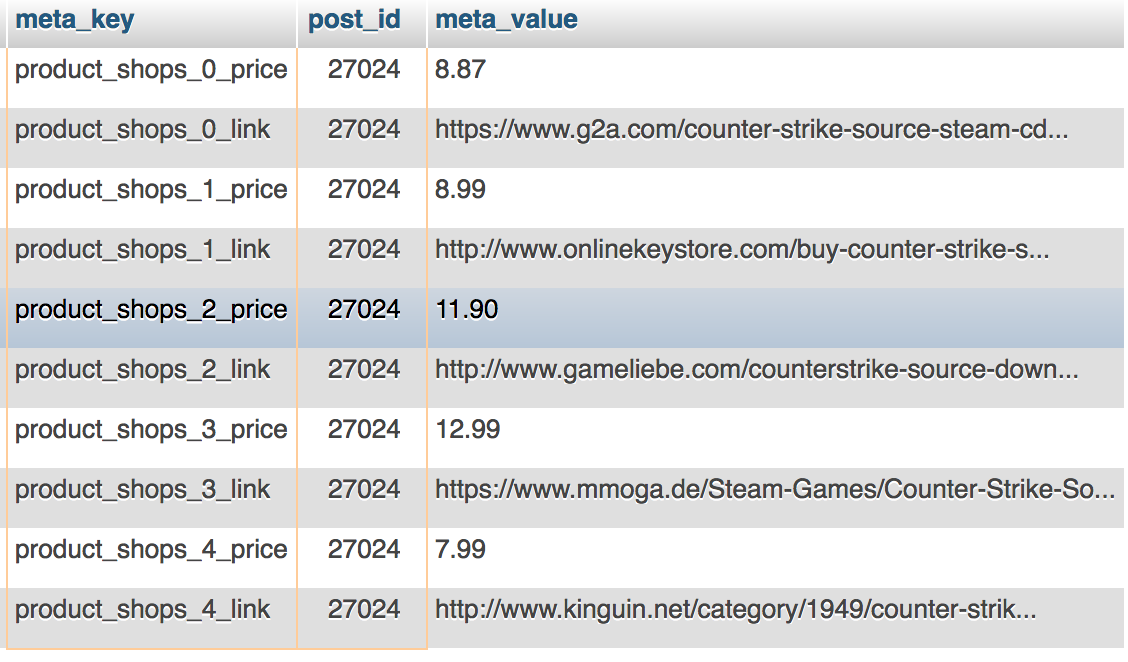Click post_id 27024 in the product_shops_2_price row
Image resolution: width=1128 pixels, height=662 pixels.
363,317
